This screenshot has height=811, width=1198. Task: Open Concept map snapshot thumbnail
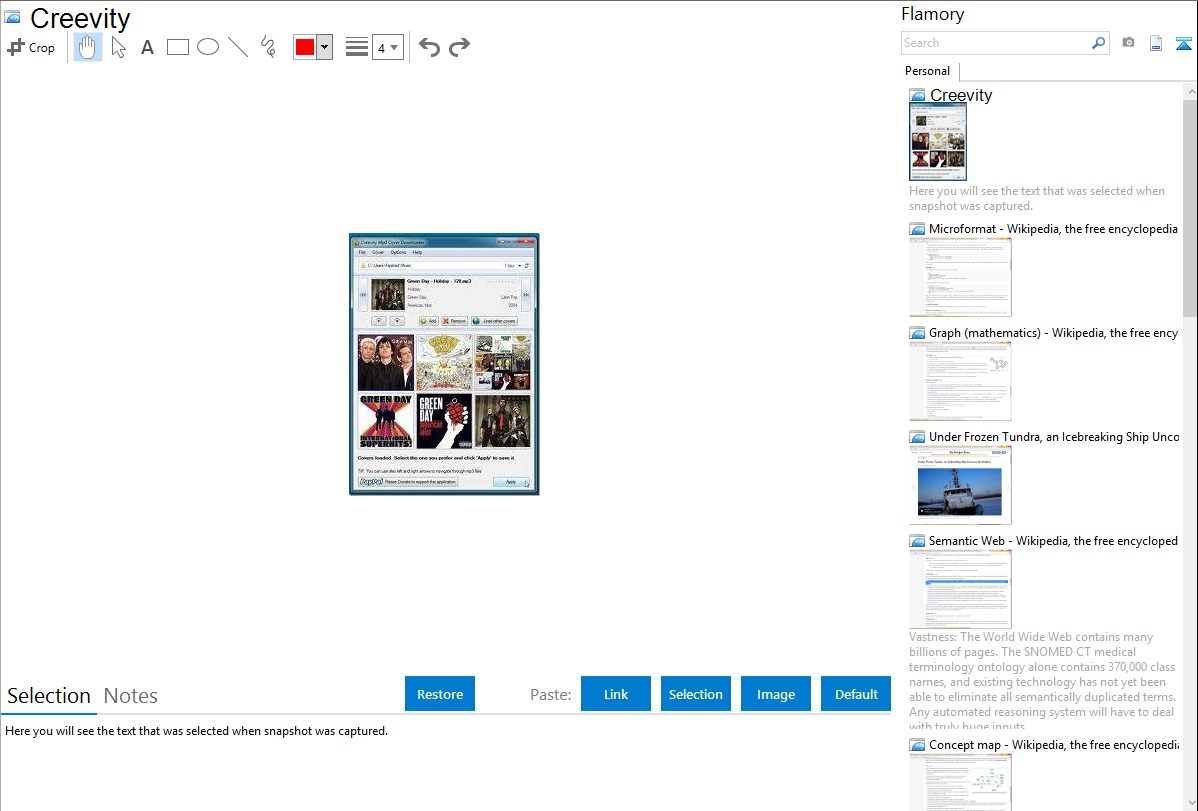(x=960, y=782)
